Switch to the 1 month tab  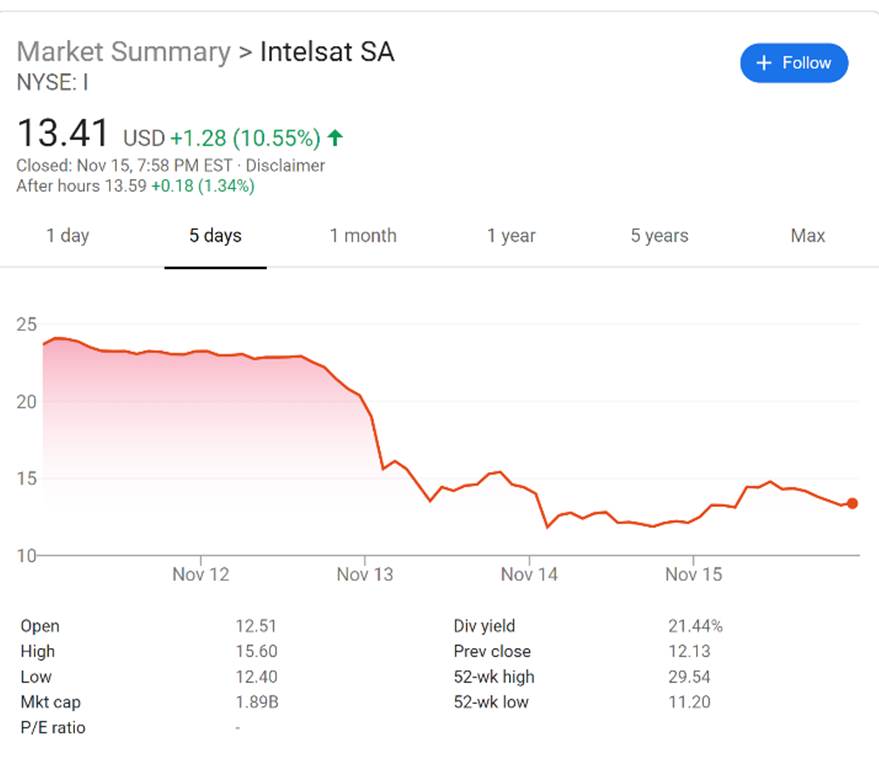pyautogui.click(x=363, y=236)
